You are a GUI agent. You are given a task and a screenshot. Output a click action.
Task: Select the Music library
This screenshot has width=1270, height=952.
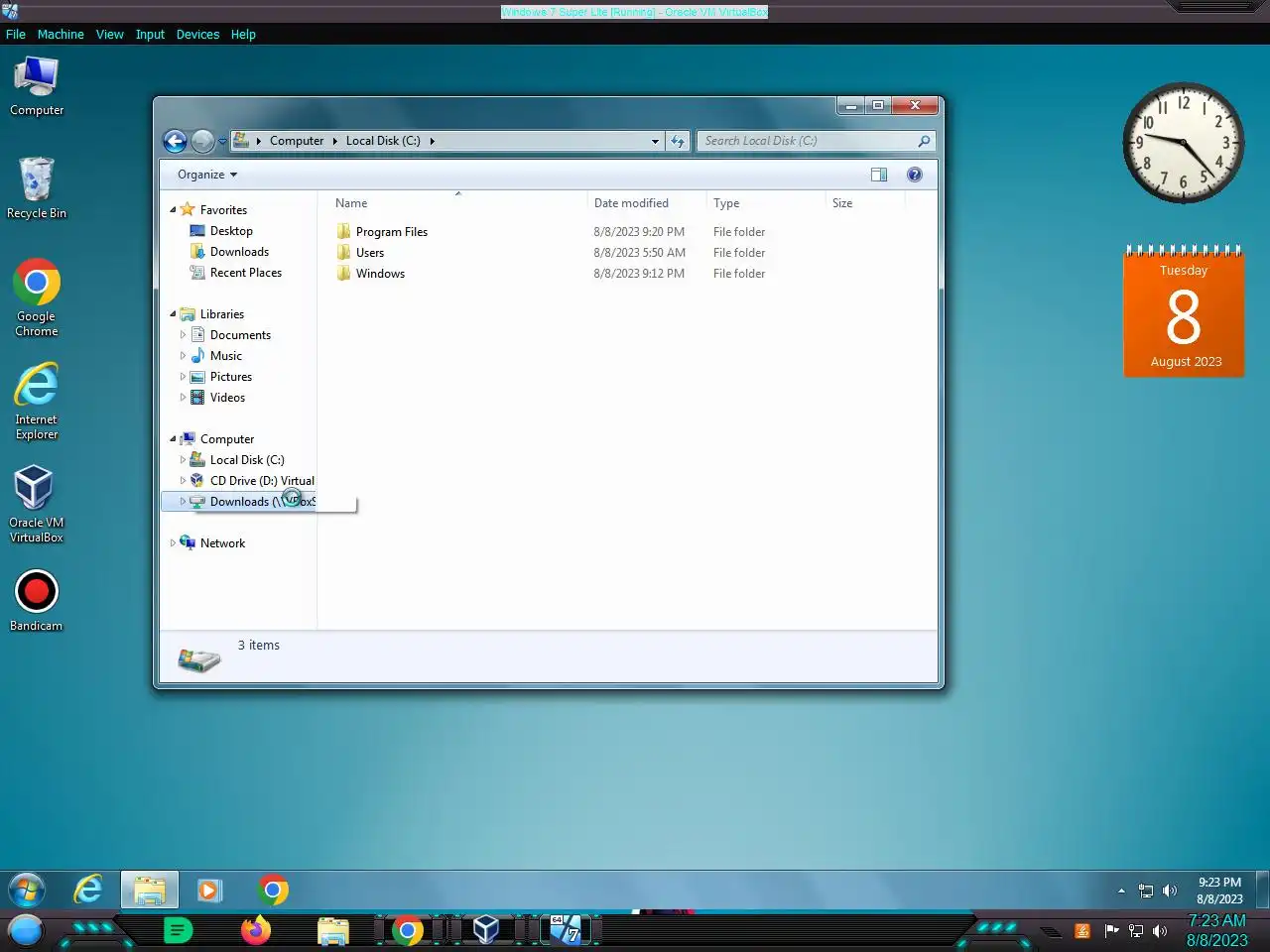(x=225, y=356)
